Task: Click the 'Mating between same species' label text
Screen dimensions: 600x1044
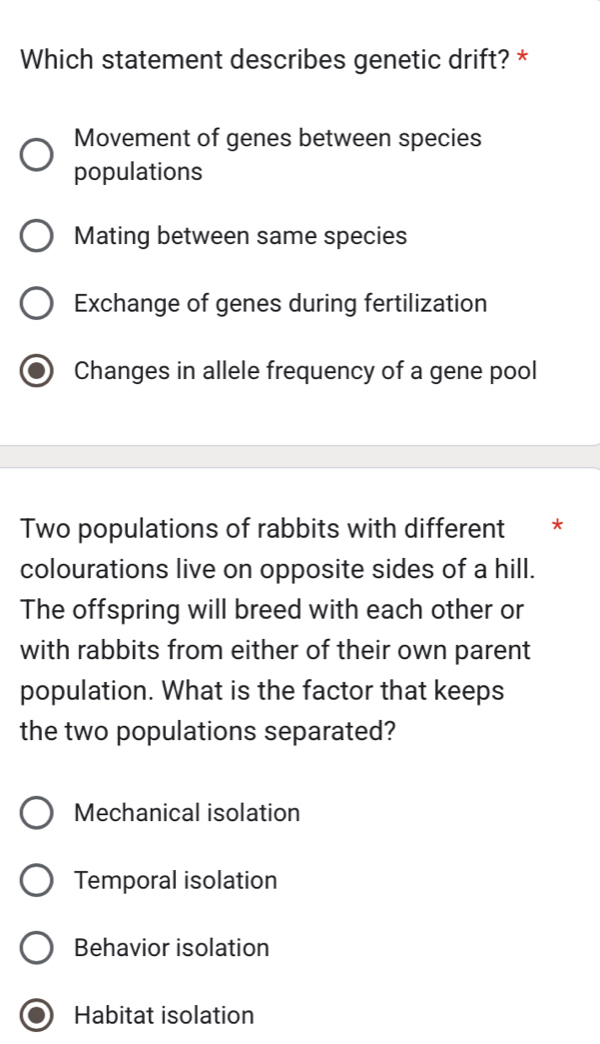Action: (240, 235)
